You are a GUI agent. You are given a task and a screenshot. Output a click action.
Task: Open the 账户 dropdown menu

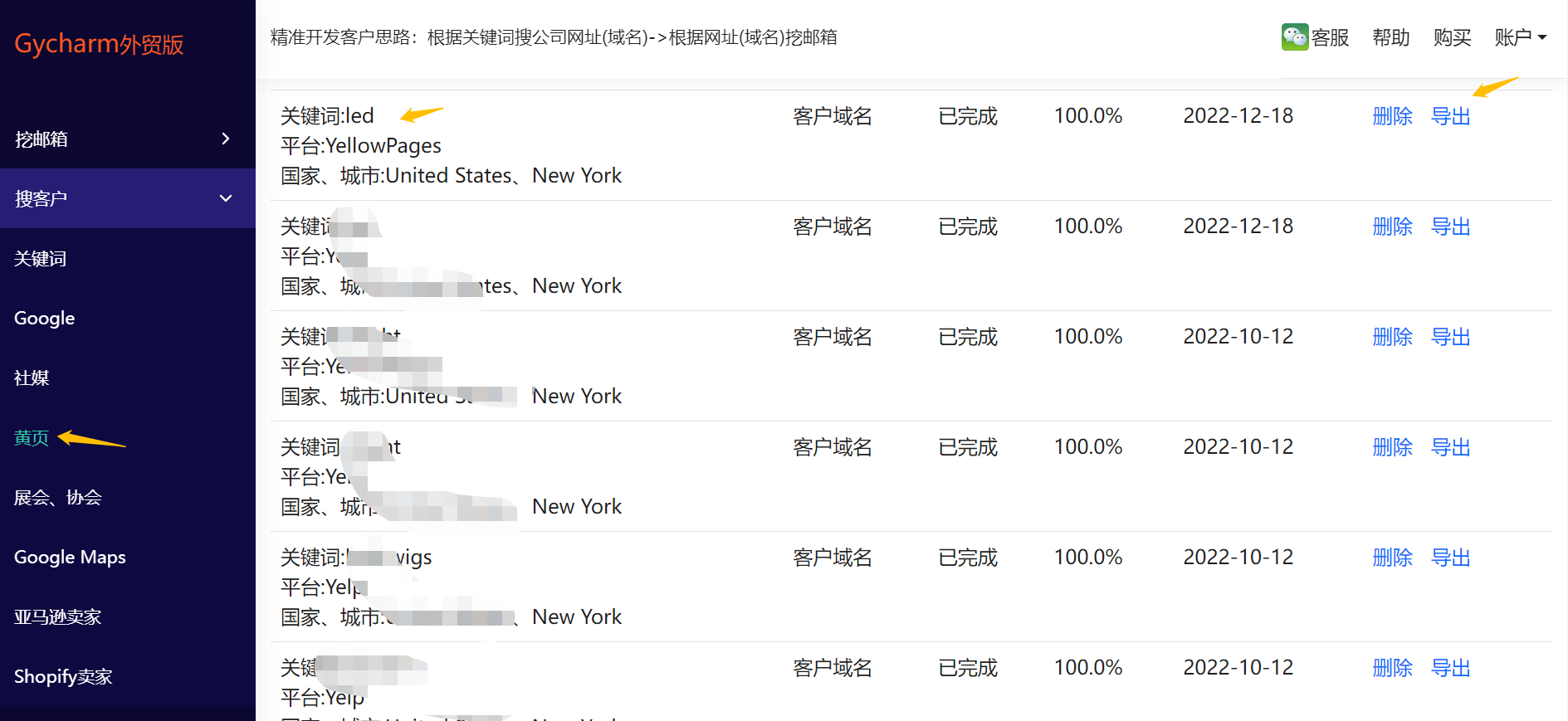pyautogui.click(x=1520, y=37)
